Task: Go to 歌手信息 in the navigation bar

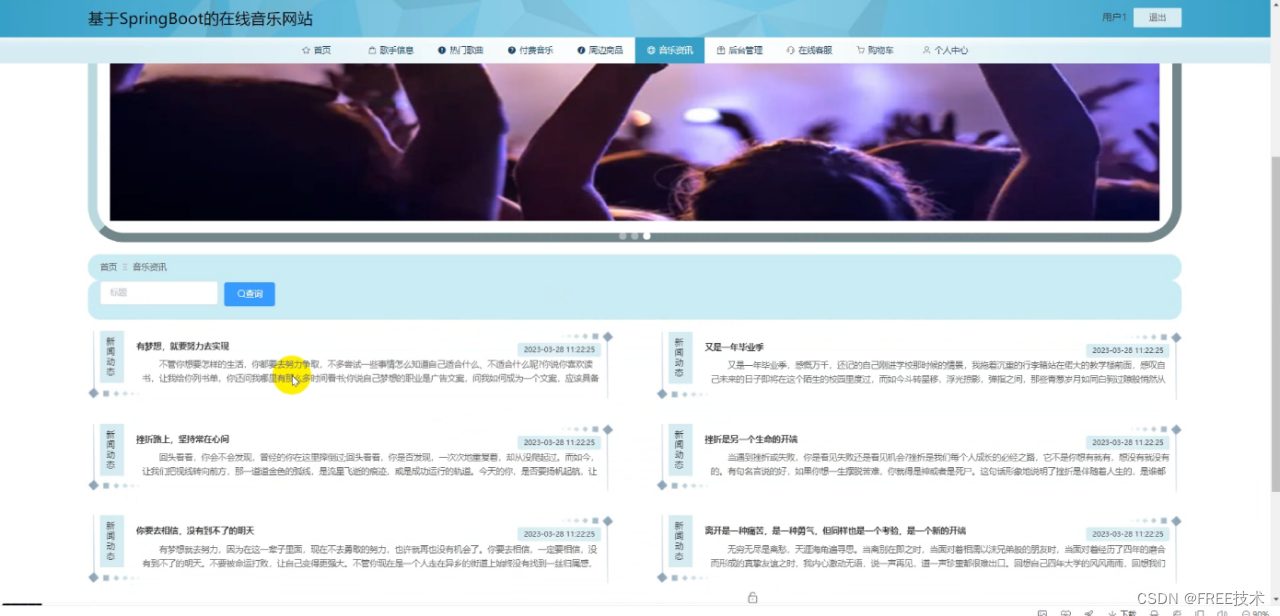Action: [x=391, y=50]
